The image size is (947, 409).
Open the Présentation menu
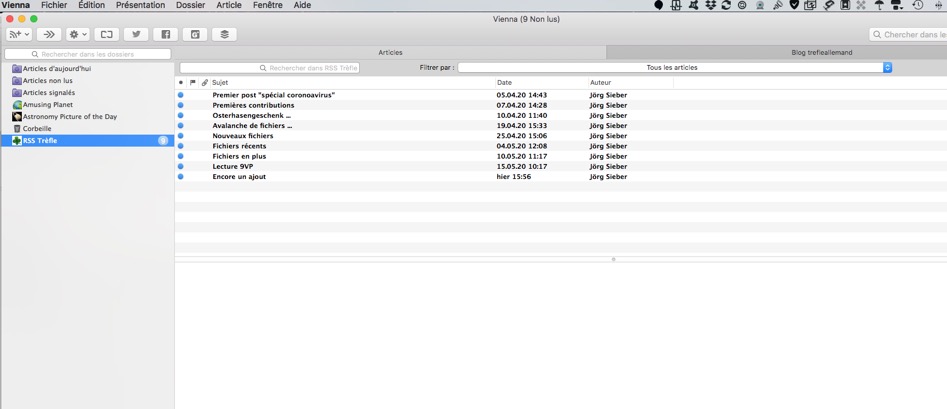pyautogui.click(x=140, y=6)
